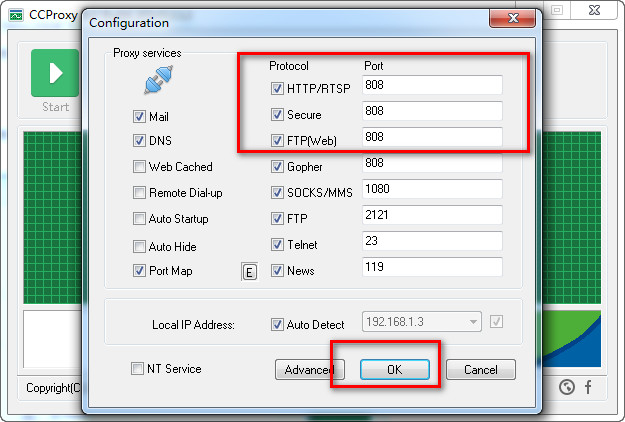Click the CCProxy window maximize button
This screenshot has width=625, height=422.
pos(557,10)
